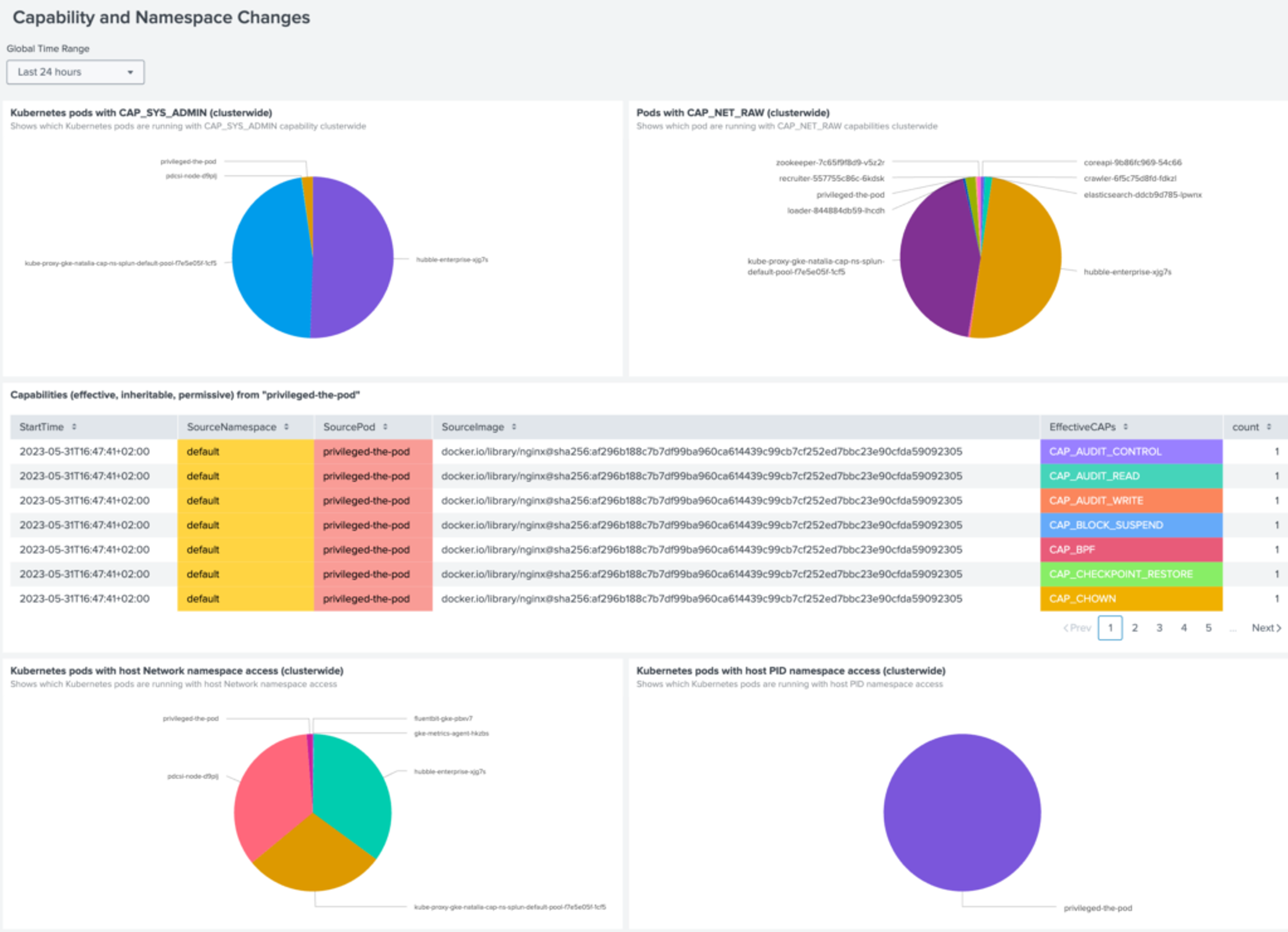Screen dimensions: 1288x932
Task: Click the Prev pagination link
Action: point(1077,628)
